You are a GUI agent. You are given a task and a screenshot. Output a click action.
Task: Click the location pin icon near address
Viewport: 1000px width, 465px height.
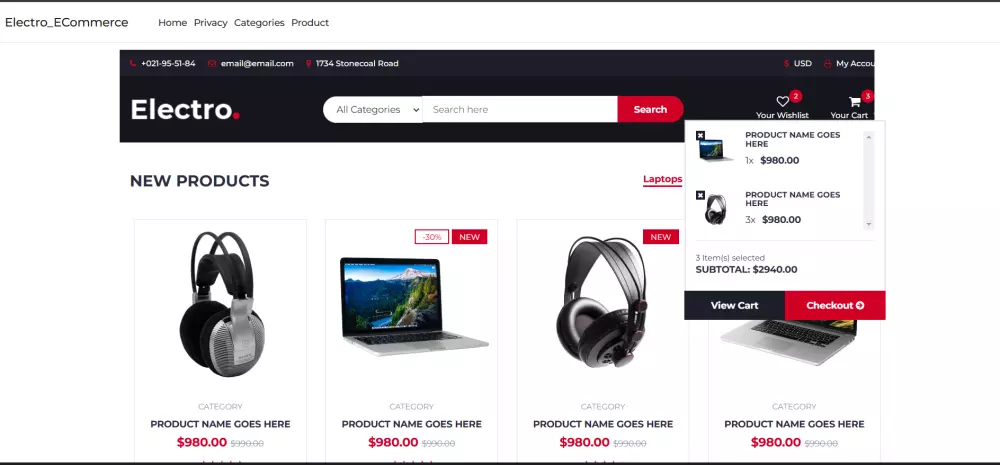[x=309, y=63]
